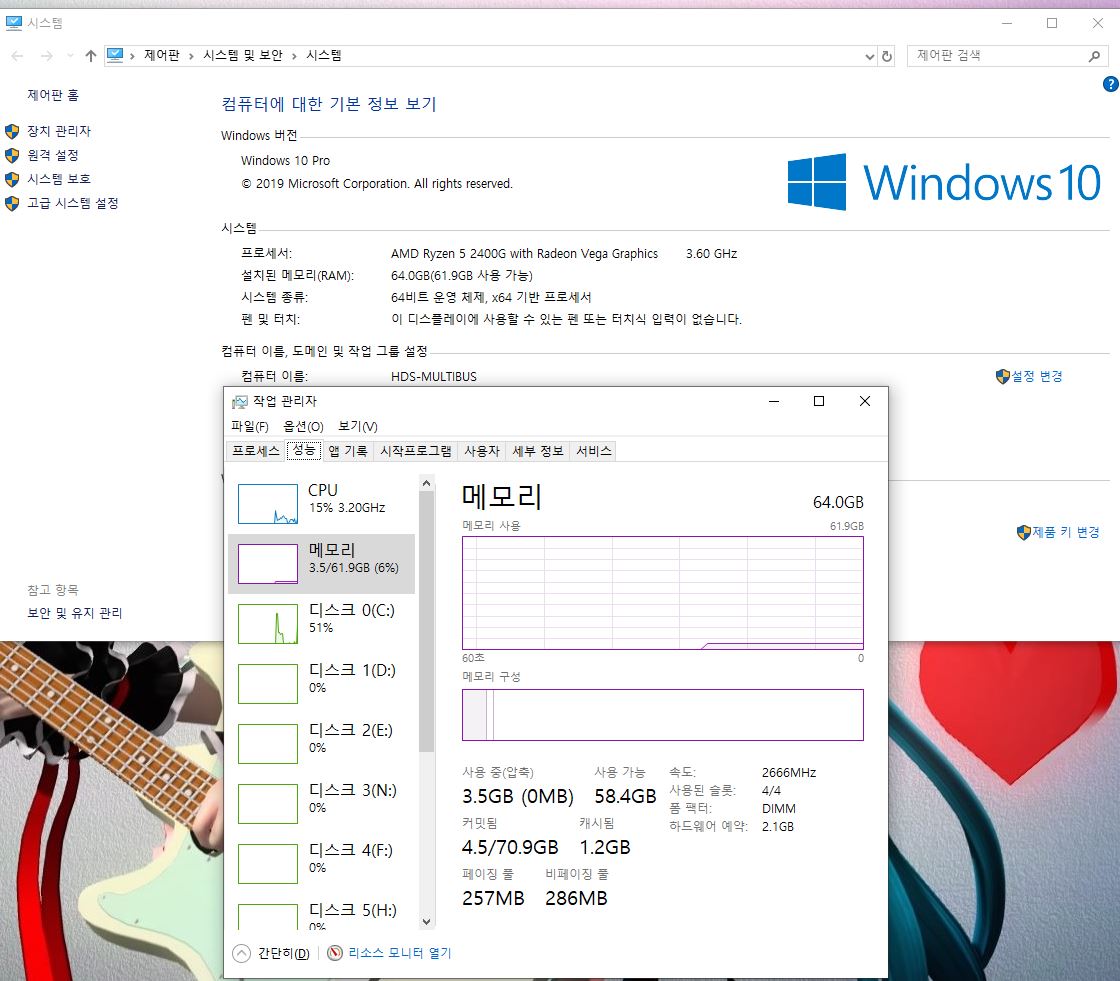This screenshot has height=981, width=1120.
Task: Open 보기(V) menu in Task Manager
Action: (x=358, y=427)
